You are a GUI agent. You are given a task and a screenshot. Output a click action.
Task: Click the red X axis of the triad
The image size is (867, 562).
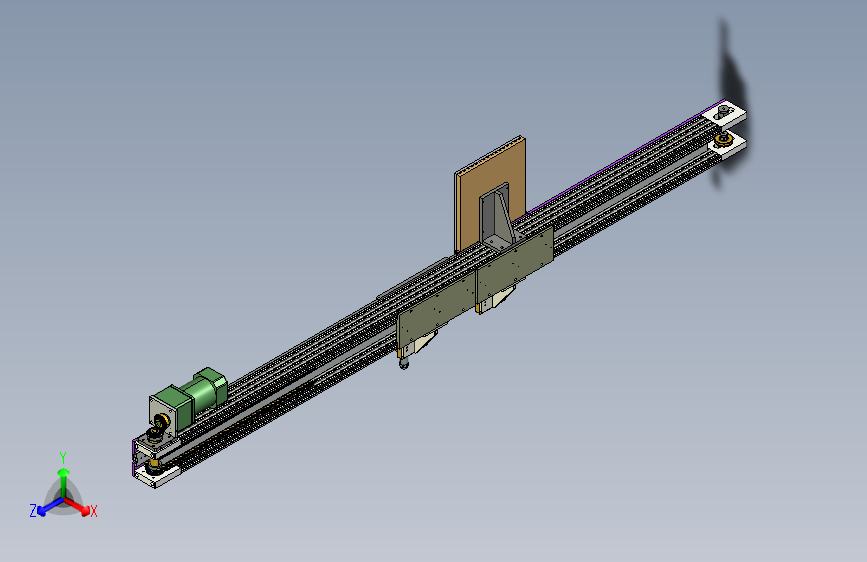pyautogui.click(x=78, y=506)
